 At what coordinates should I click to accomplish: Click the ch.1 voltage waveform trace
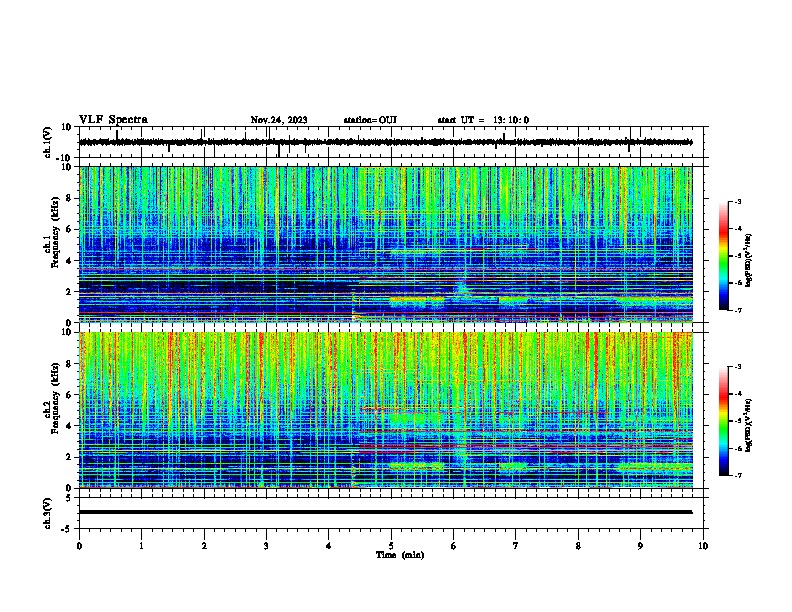385,142
